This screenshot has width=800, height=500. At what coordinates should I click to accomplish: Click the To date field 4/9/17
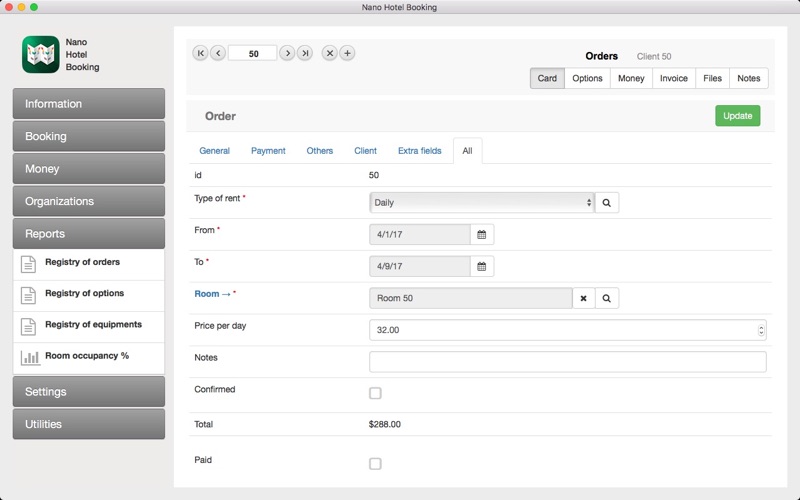point(419,266)
